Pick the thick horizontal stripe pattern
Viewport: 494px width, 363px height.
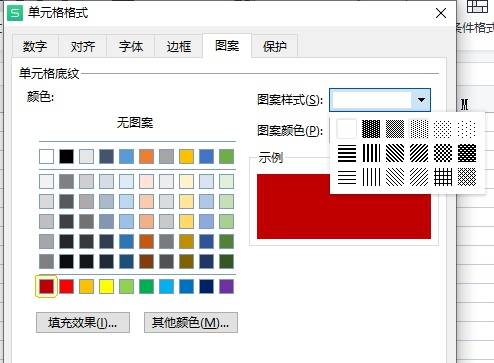[347, 153]
